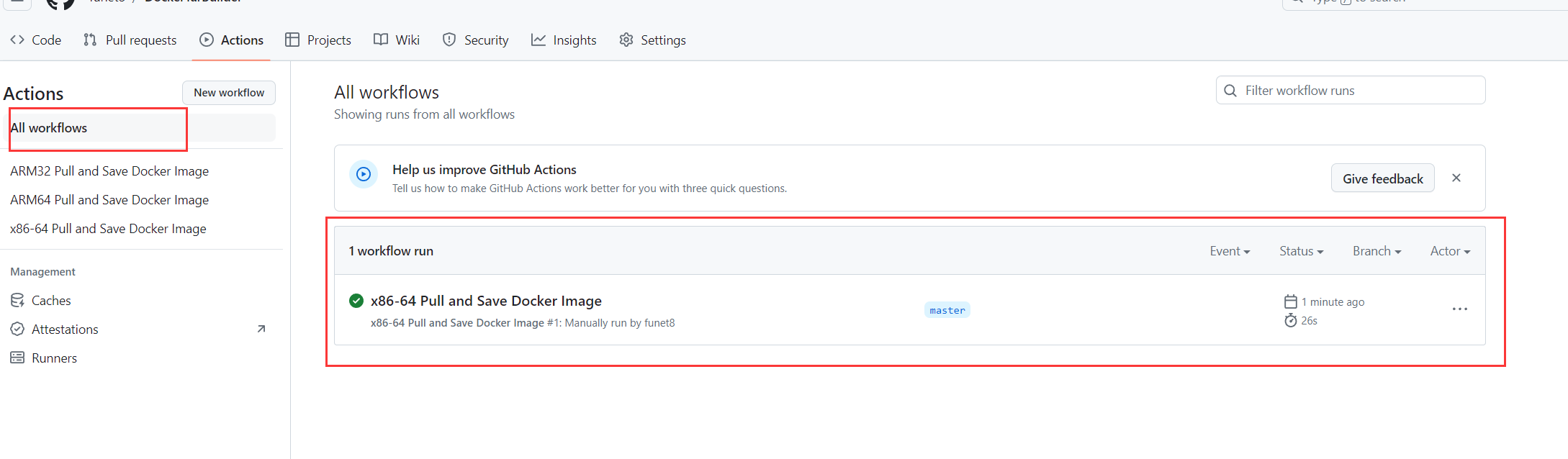Open the Caches management page

pos(51,300)
